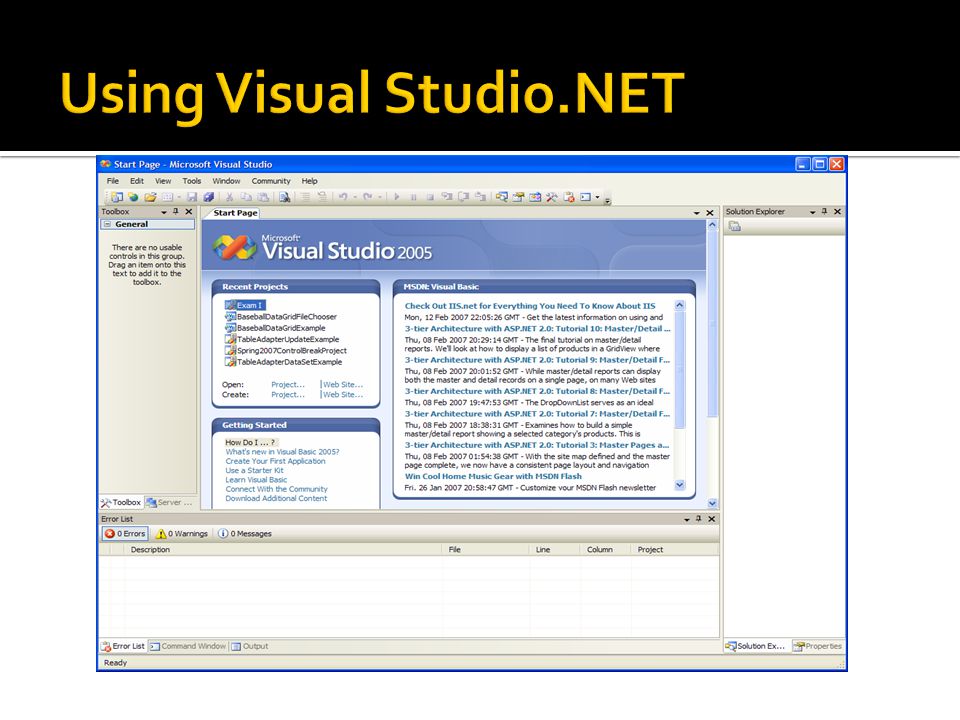The image size is (960, 720).
Task: Click the Step Out icon
Action: click(x=481, y=197)
